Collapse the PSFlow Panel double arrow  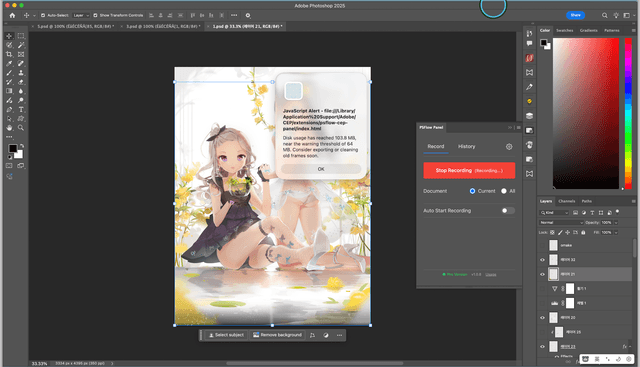[x=510, y=128]
